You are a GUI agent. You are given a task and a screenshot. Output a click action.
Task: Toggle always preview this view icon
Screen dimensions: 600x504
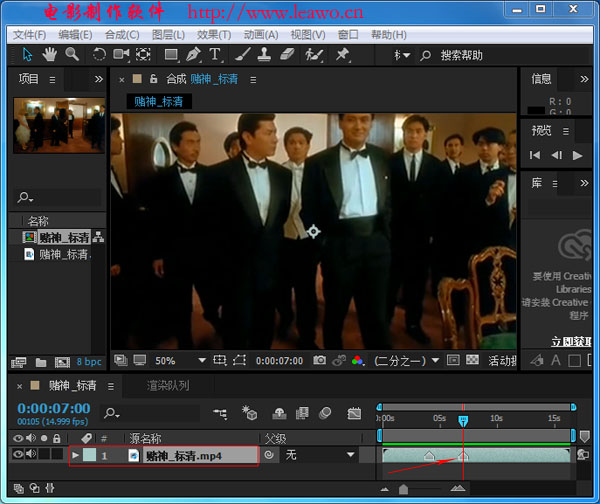coord(121,360)
